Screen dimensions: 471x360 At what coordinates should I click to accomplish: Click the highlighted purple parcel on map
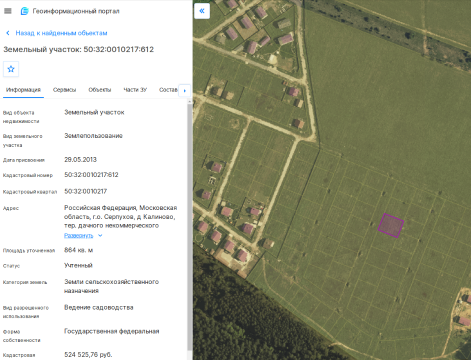pos(391,226)
